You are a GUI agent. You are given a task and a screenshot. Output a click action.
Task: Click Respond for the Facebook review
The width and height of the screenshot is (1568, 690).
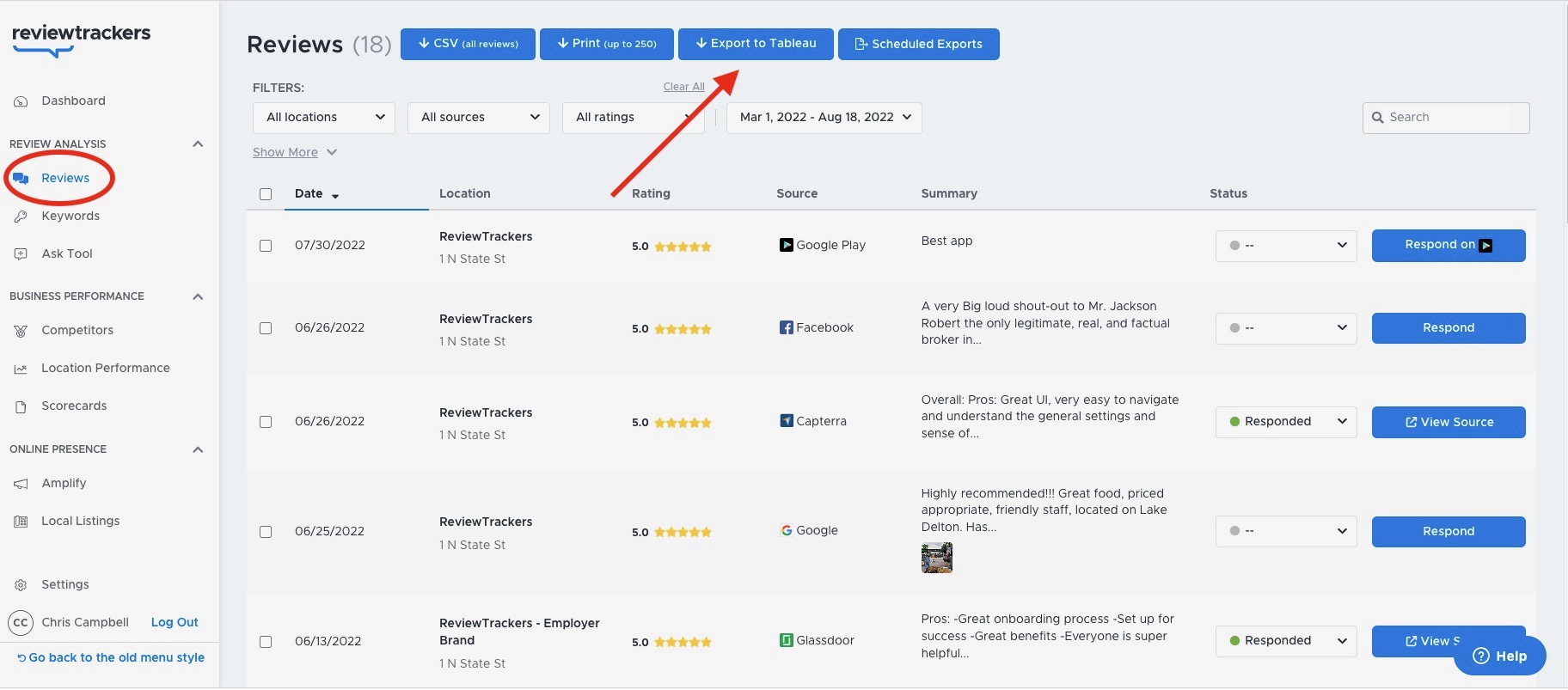coord(1449,328)
